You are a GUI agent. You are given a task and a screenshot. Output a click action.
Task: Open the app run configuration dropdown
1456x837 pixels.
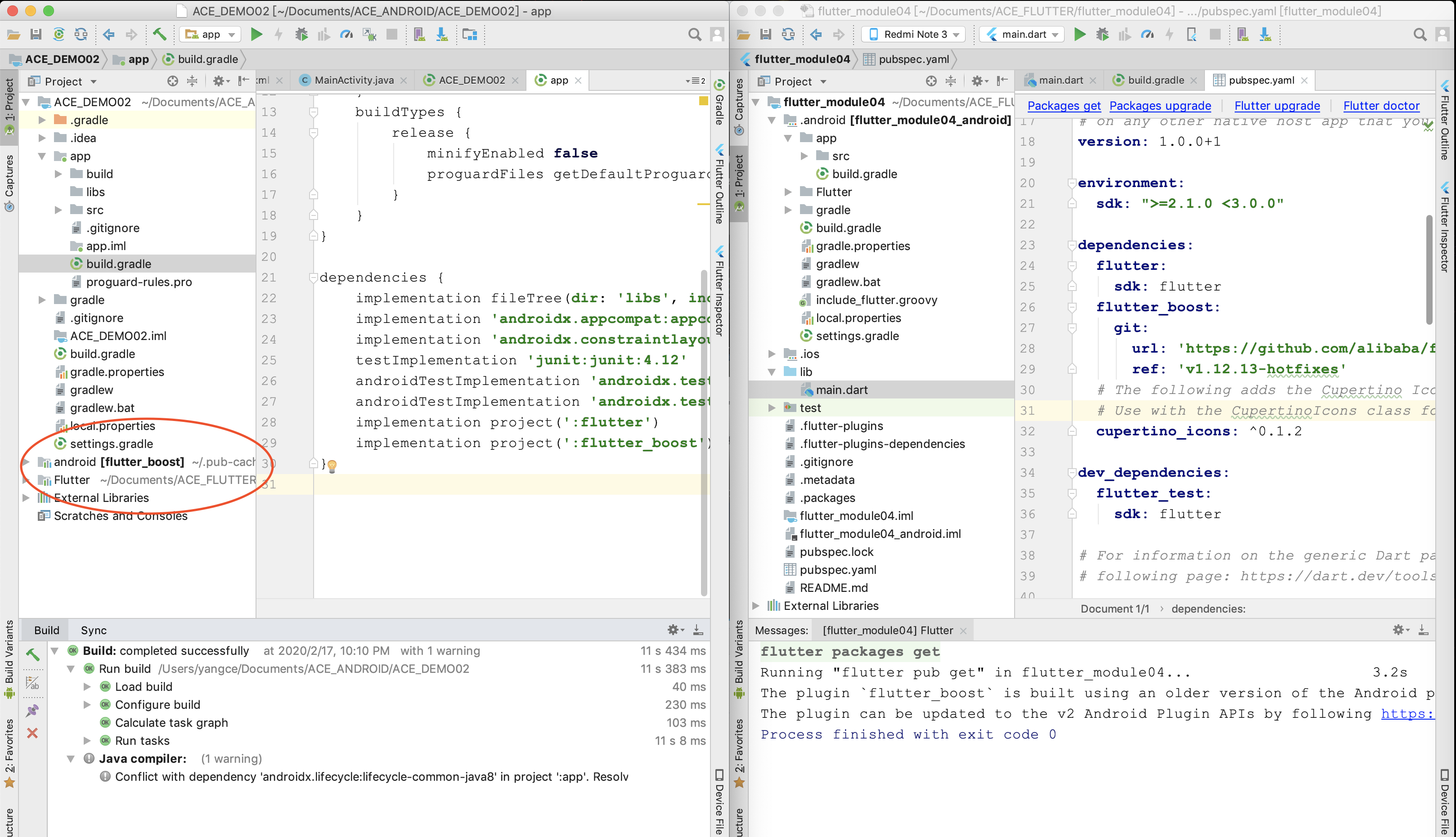click(x=209, y=35)
